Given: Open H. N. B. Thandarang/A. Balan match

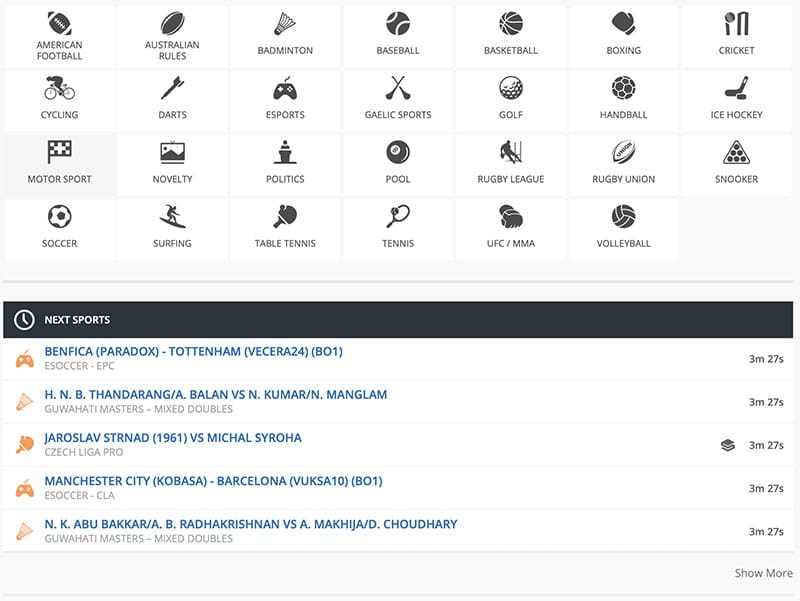Looking at the screenshot, I should (216, 394).
